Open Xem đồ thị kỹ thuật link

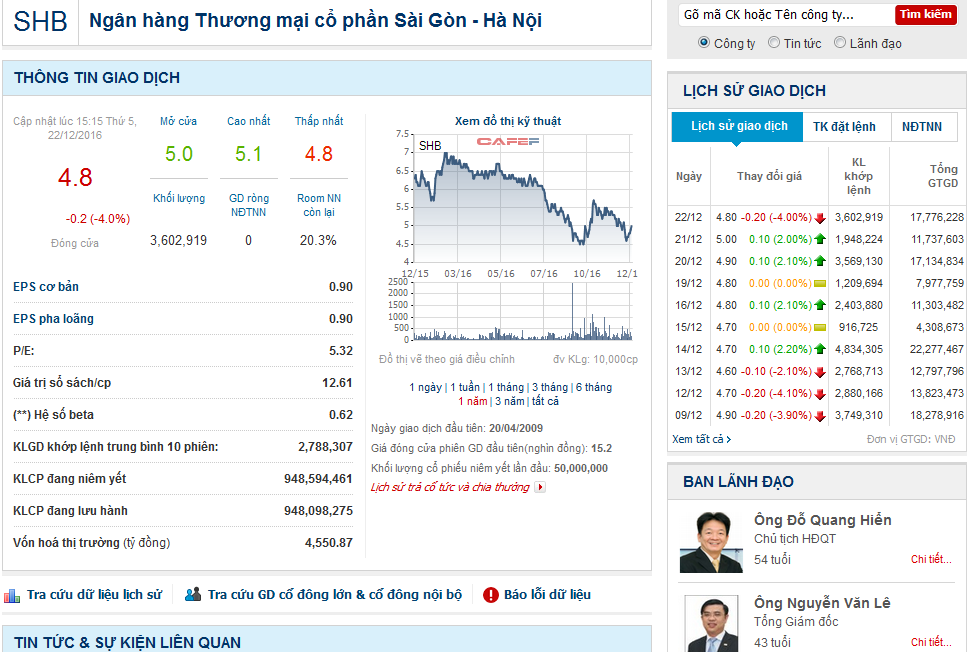pyautogui.click(x=508, y=122)
